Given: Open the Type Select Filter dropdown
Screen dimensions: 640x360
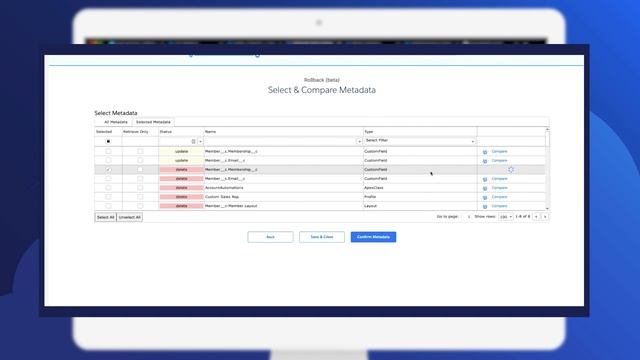Looking at the screenshot, I should pyautogui.click(x=420, y=141).
